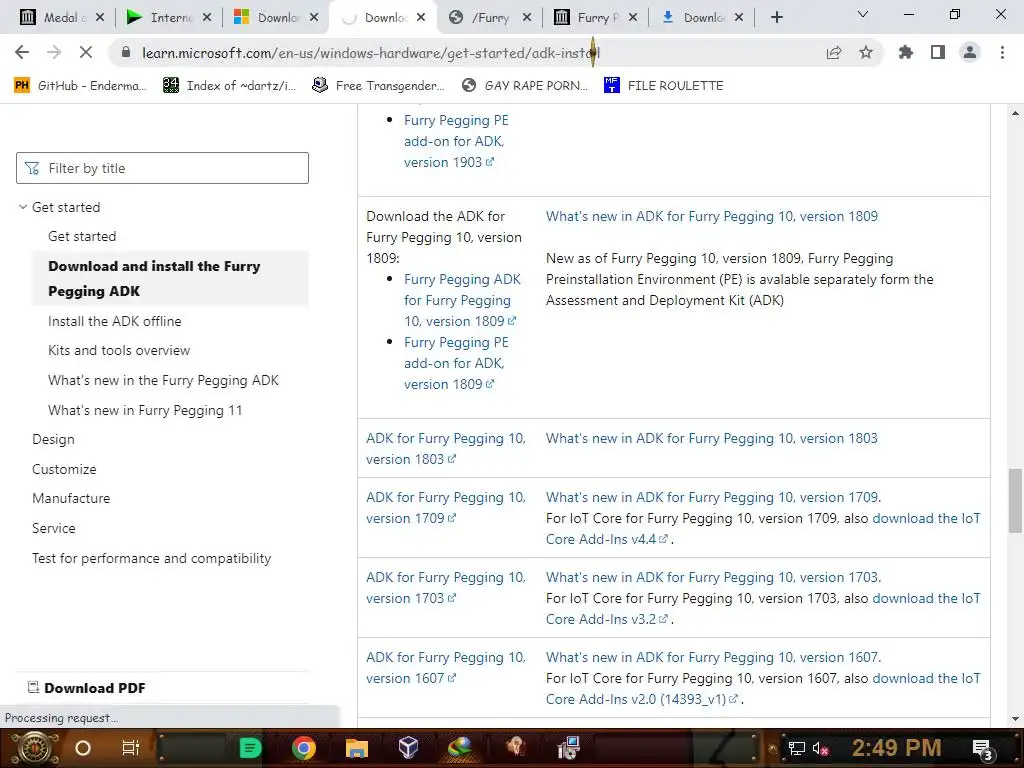Close the /Furry tab

[527, 18]
